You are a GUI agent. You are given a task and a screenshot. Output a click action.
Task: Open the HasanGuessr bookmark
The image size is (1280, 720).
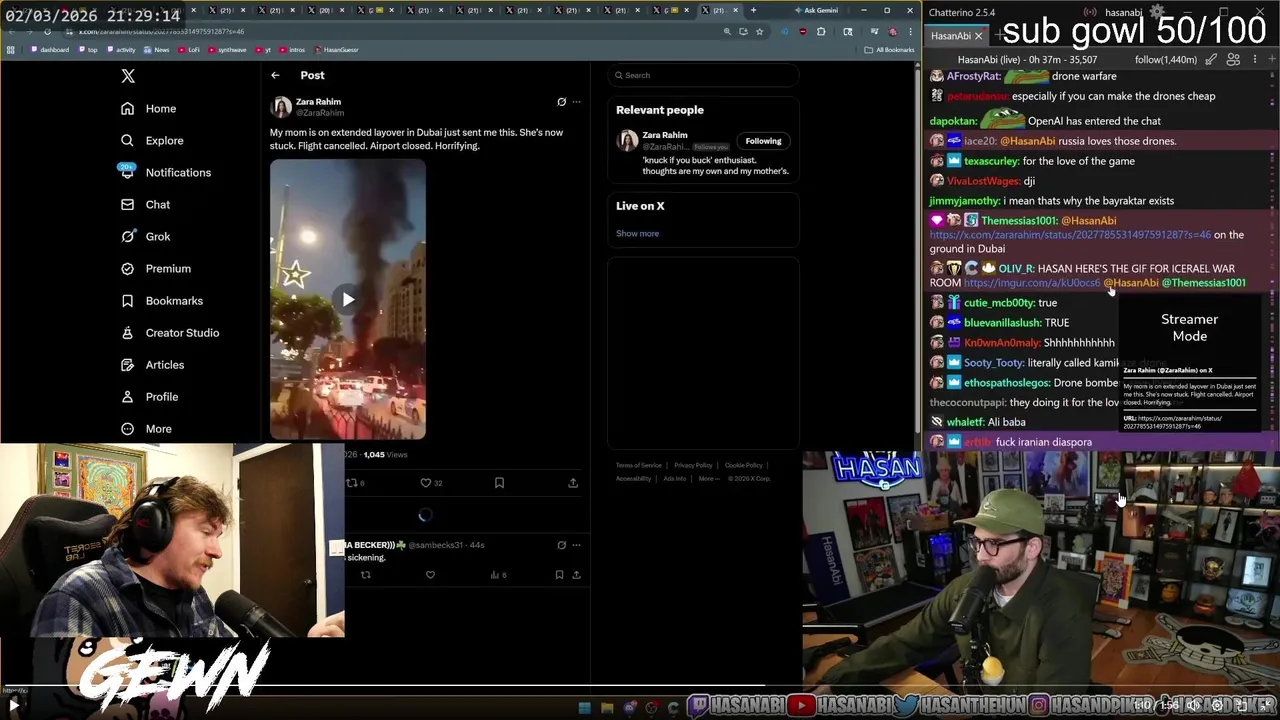(335, 49)
